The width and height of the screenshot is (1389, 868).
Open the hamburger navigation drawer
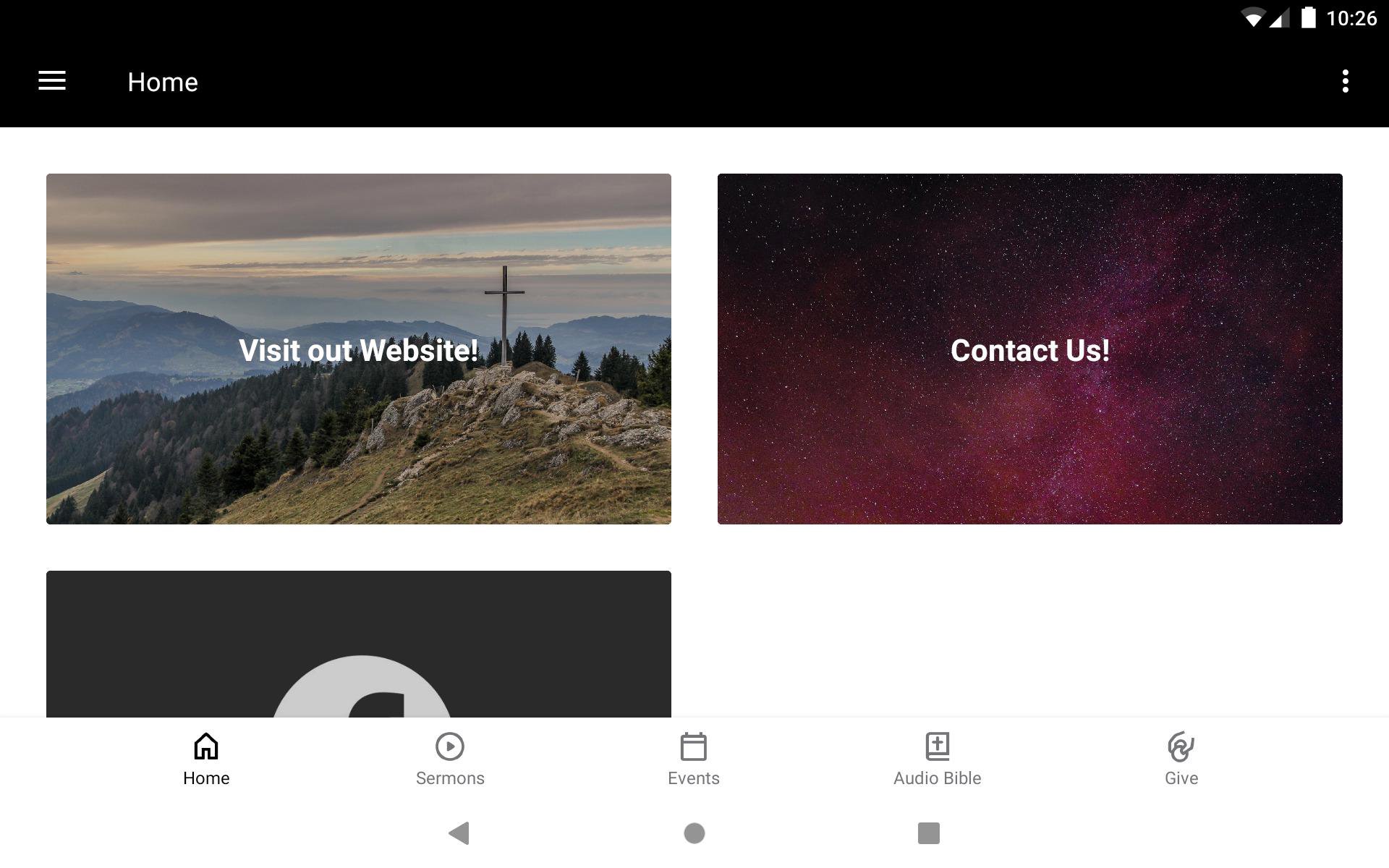(x=52, y=81)
